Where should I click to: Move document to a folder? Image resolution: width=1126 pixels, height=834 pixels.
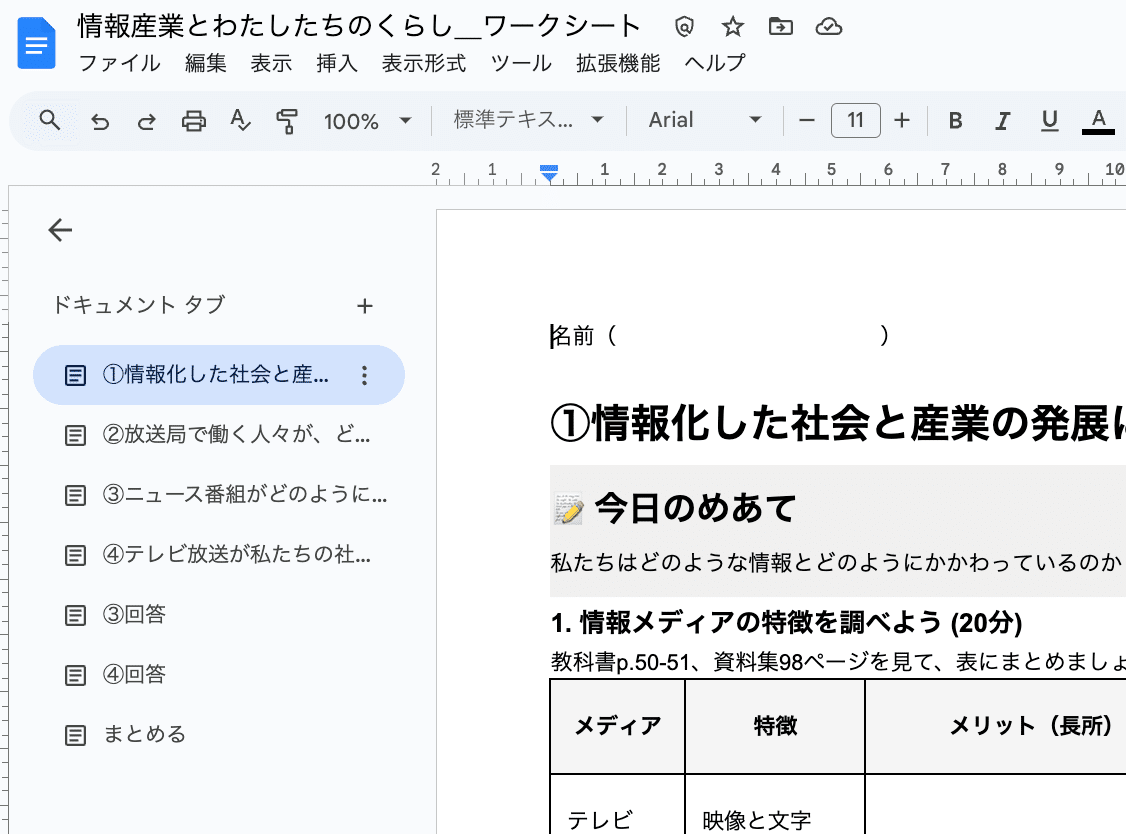781,27
